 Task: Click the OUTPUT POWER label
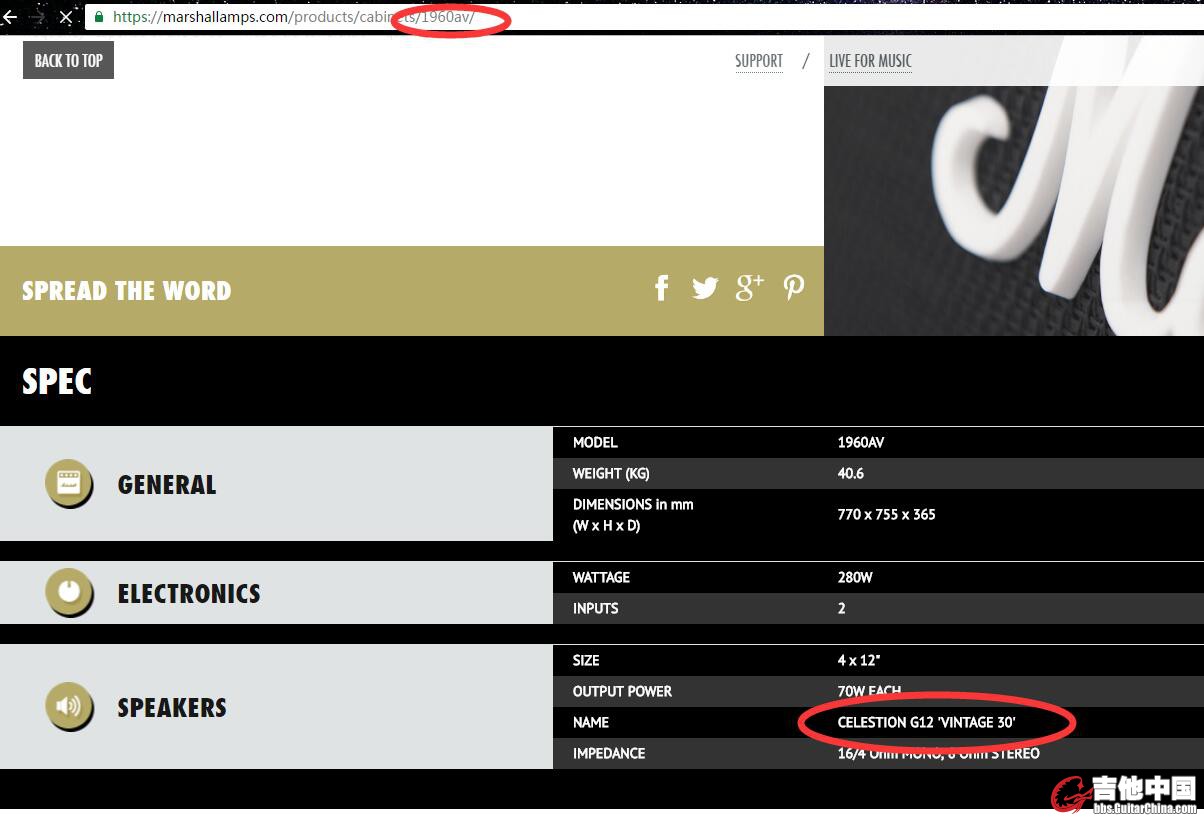(622, 691)
